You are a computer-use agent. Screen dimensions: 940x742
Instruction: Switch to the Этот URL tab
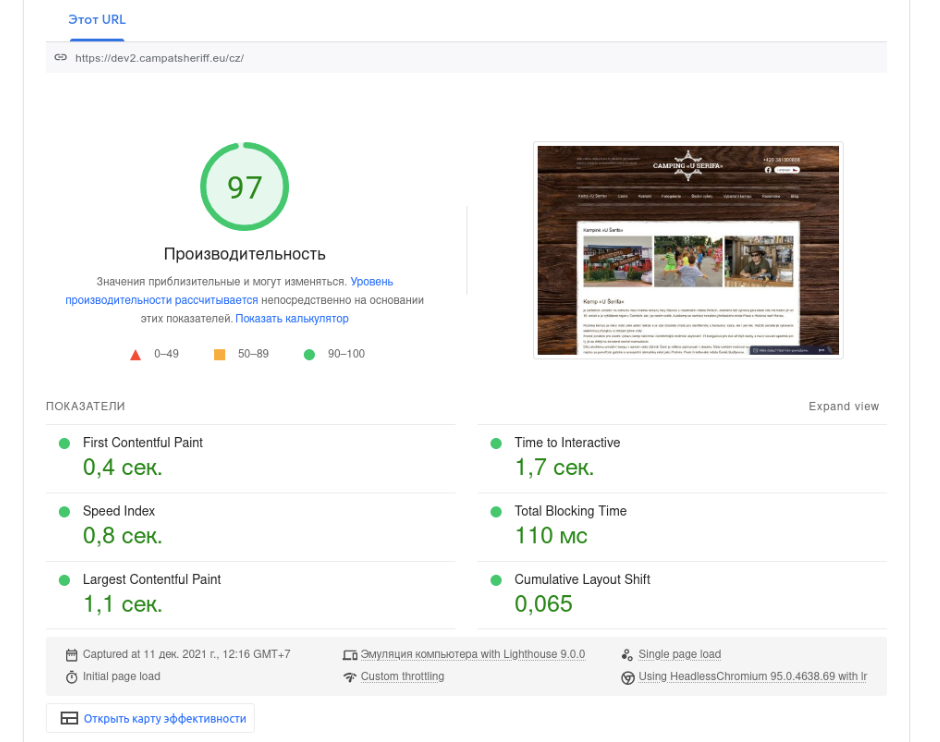pos(96,20)
